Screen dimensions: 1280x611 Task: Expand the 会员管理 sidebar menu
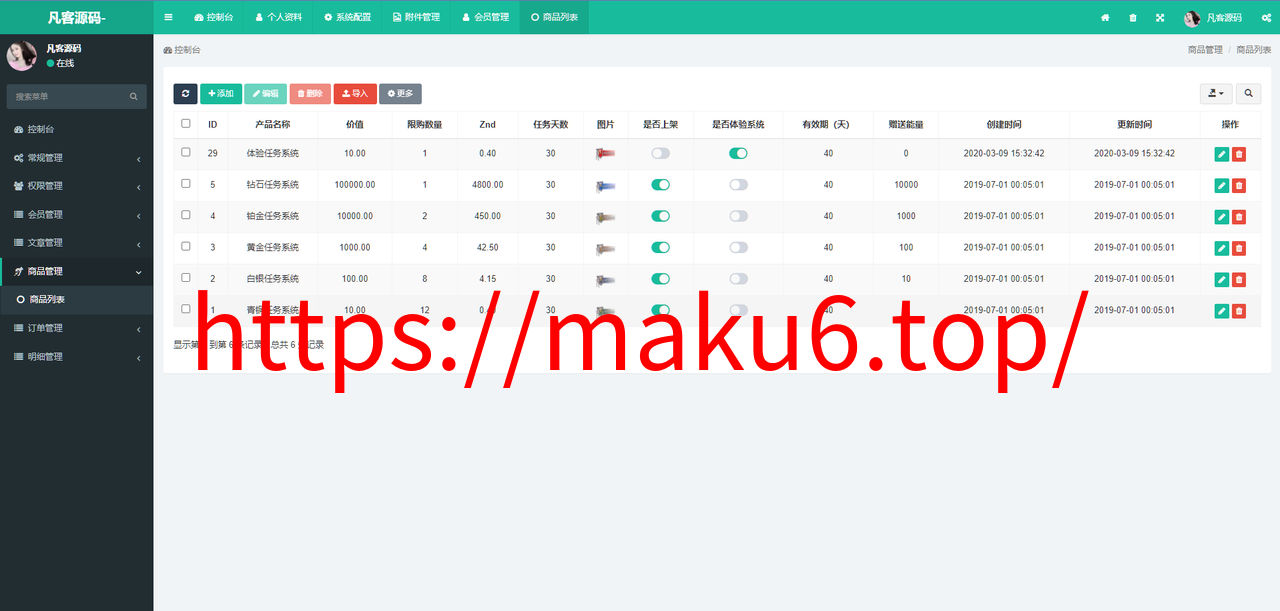(x=76, y=214)
